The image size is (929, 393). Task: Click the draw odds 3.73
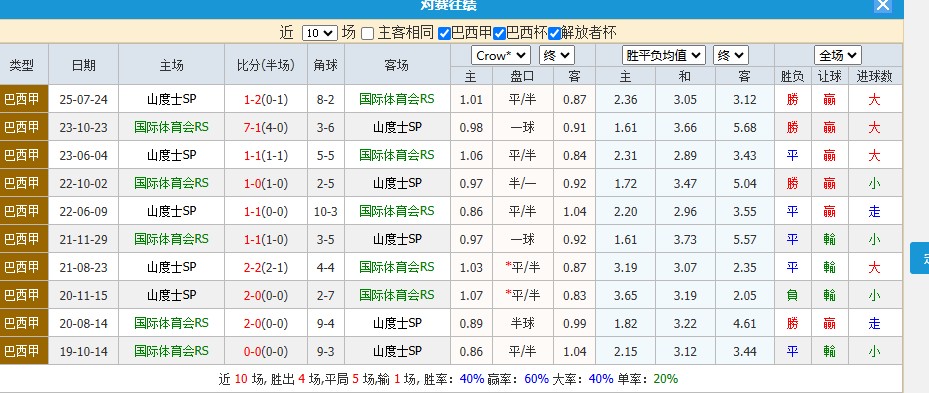685,239
